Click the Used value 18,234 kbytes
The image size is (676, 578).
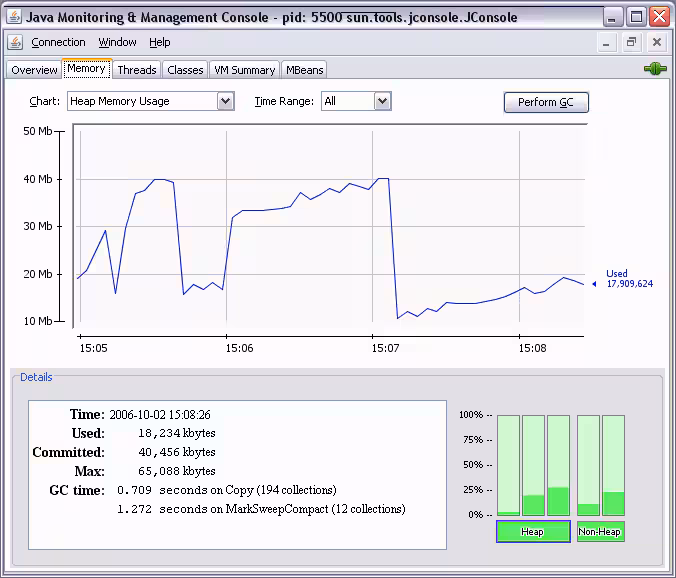point(177,433)
